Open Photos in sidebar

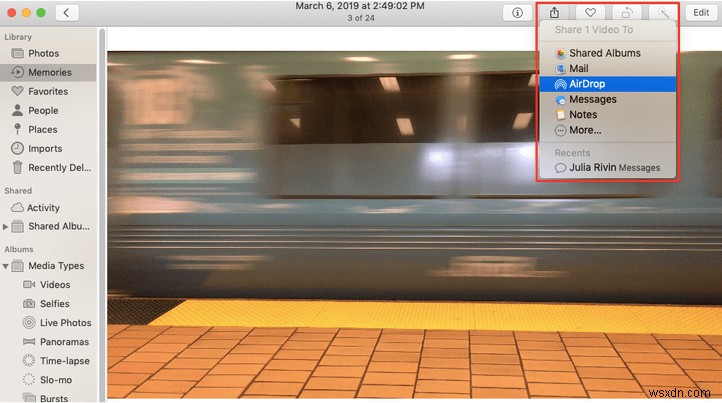click(x=48, y=53)
